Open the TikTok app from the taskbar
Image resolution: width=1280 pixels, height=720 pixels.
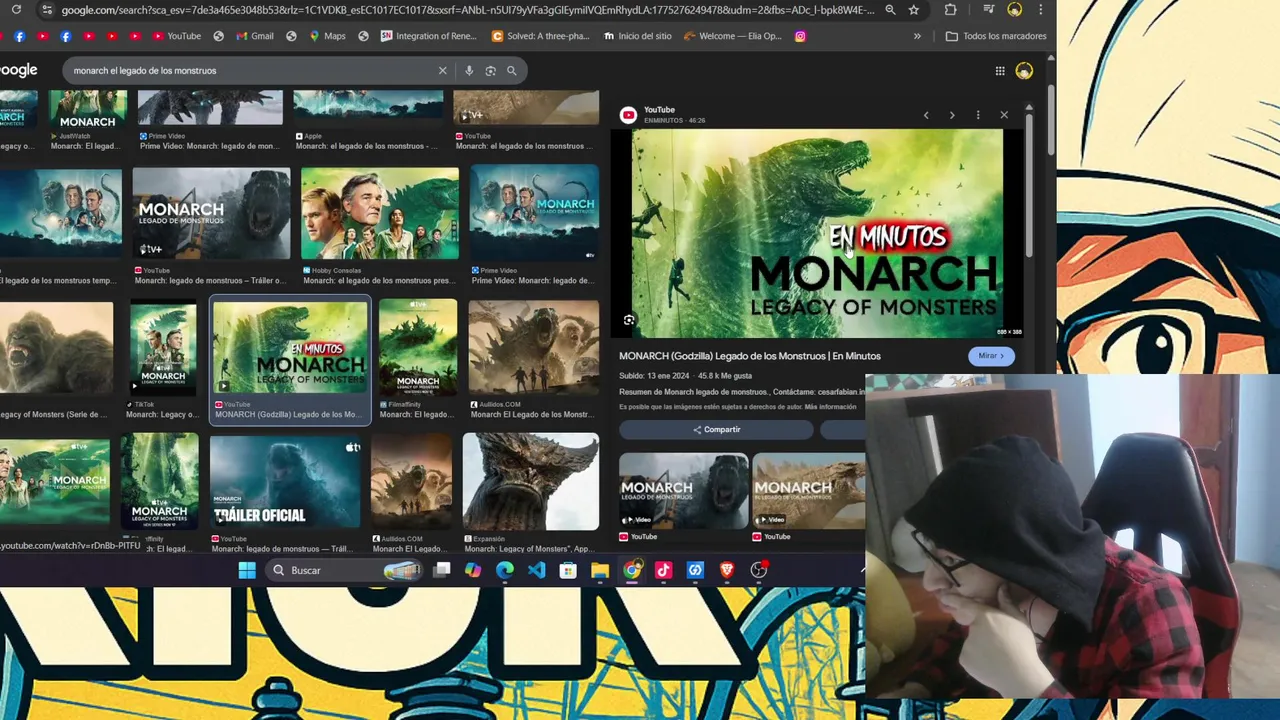click(663, 570)
